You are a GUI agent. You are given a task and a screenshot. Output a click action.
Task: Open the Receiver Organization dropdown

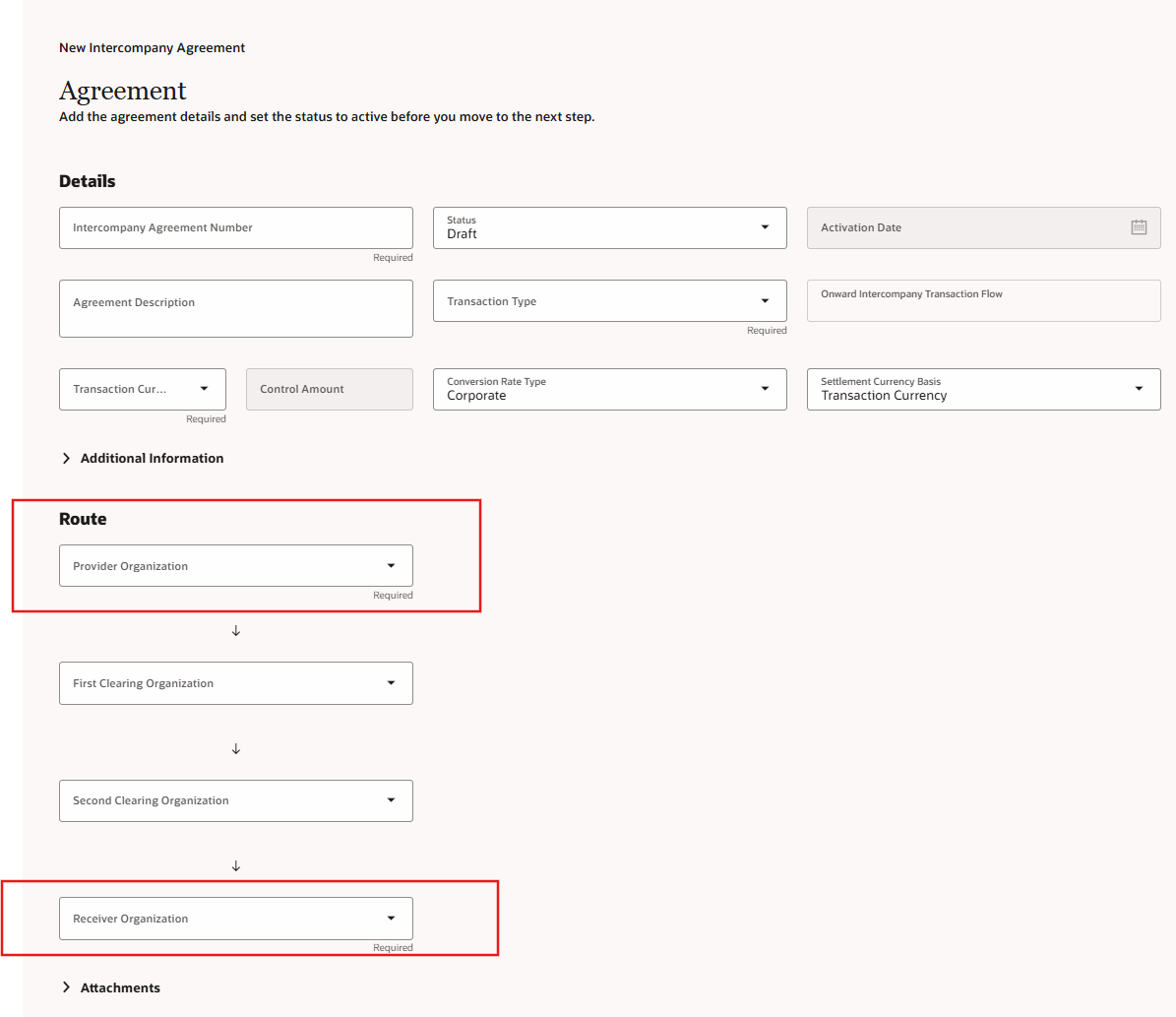(236, 919)
